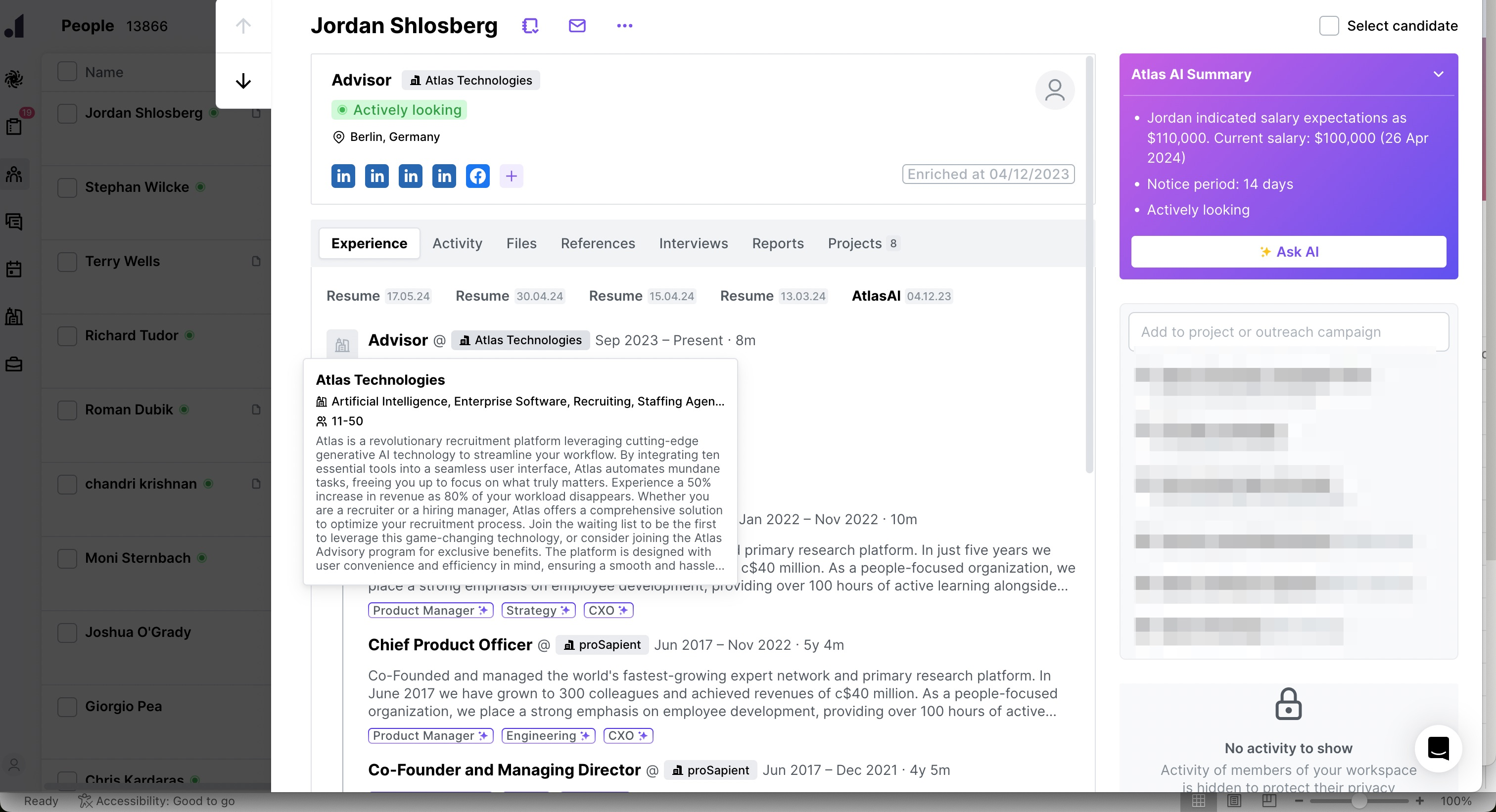Click the Ask AI button

1288,251
